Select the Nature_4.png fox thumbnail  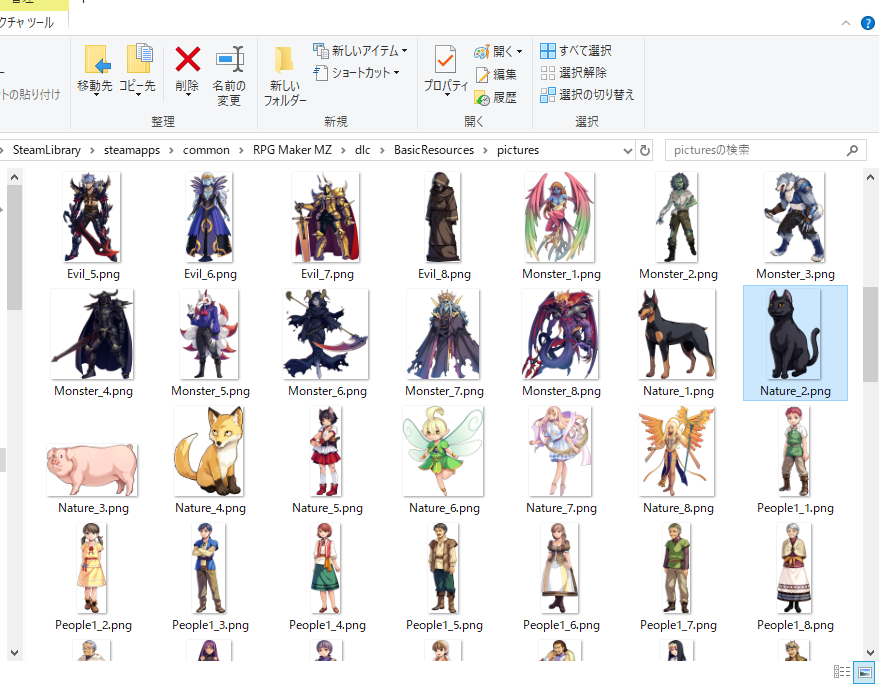click(209, 452)
